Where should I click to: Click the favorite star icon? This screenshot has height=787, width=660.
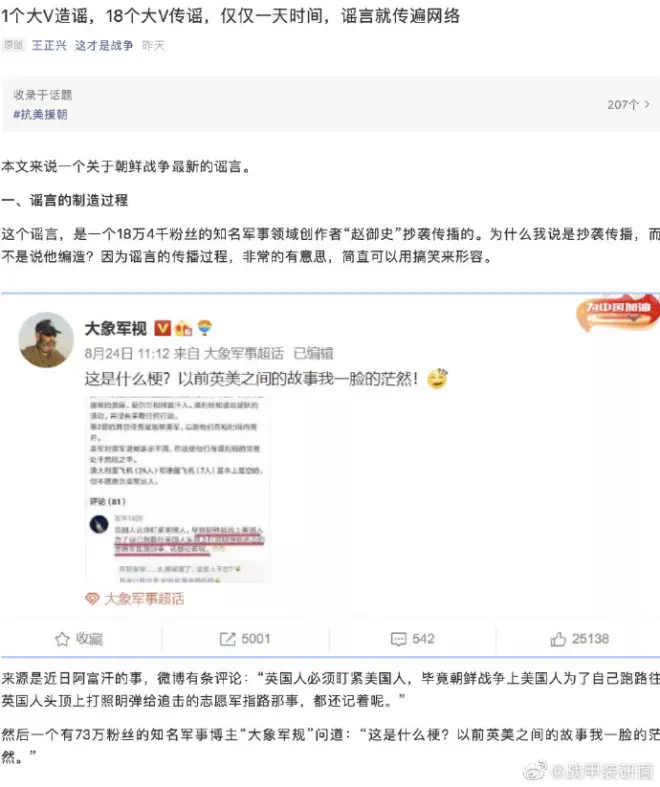pyautogui.click(x=62, y=639)
